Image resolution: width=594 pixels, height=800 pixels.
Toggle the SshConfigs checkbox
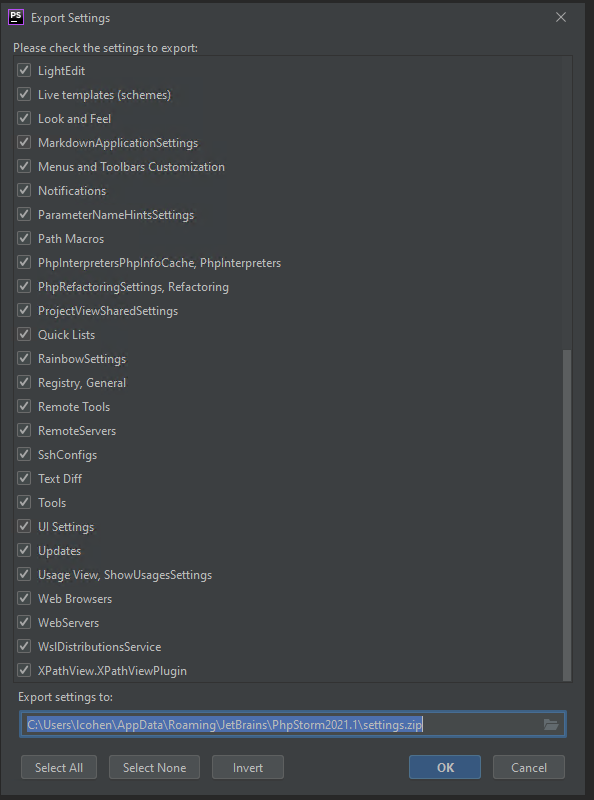(24, 454)
